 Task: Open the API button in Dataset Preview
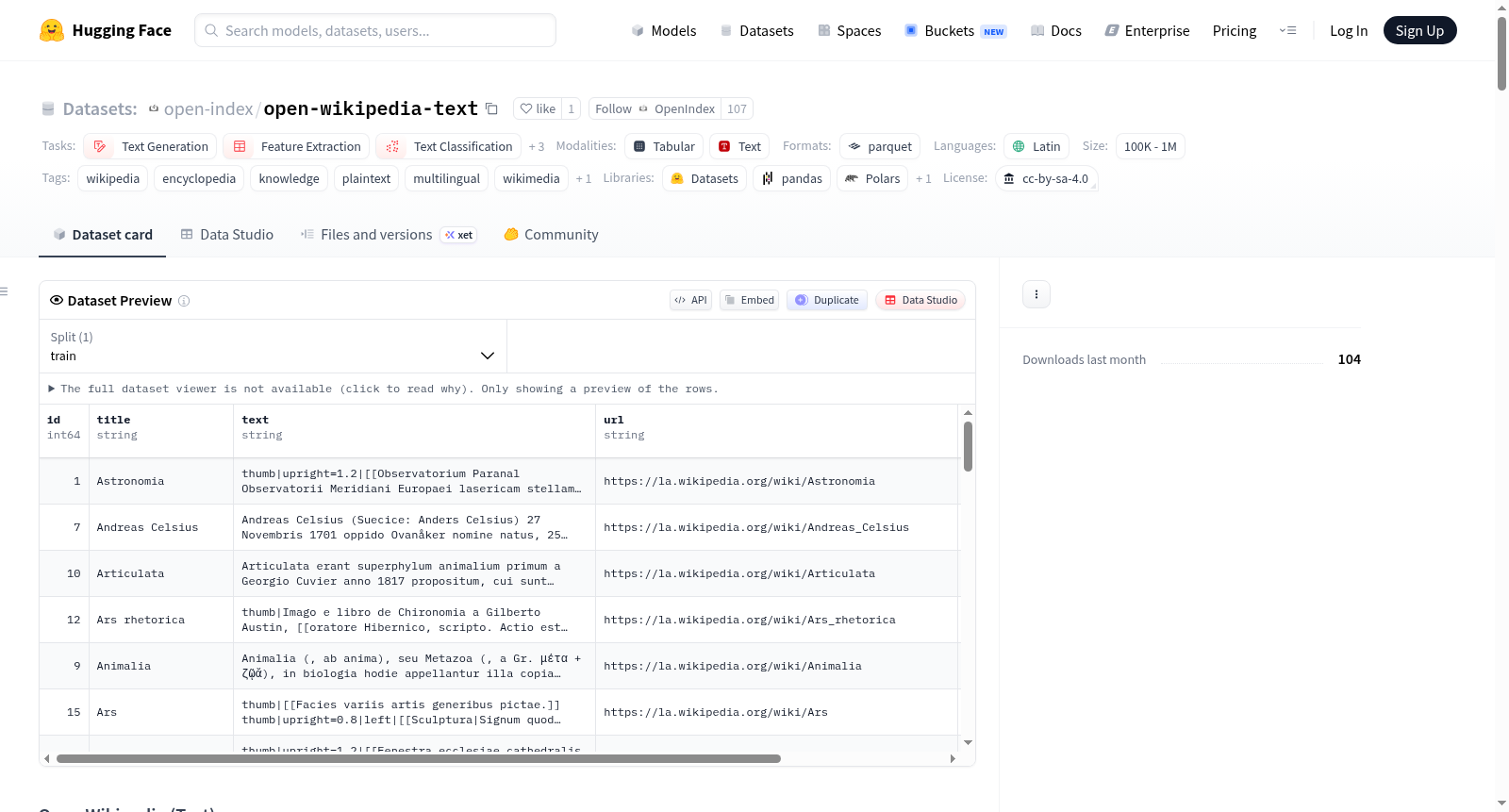(x=690, y=300)
